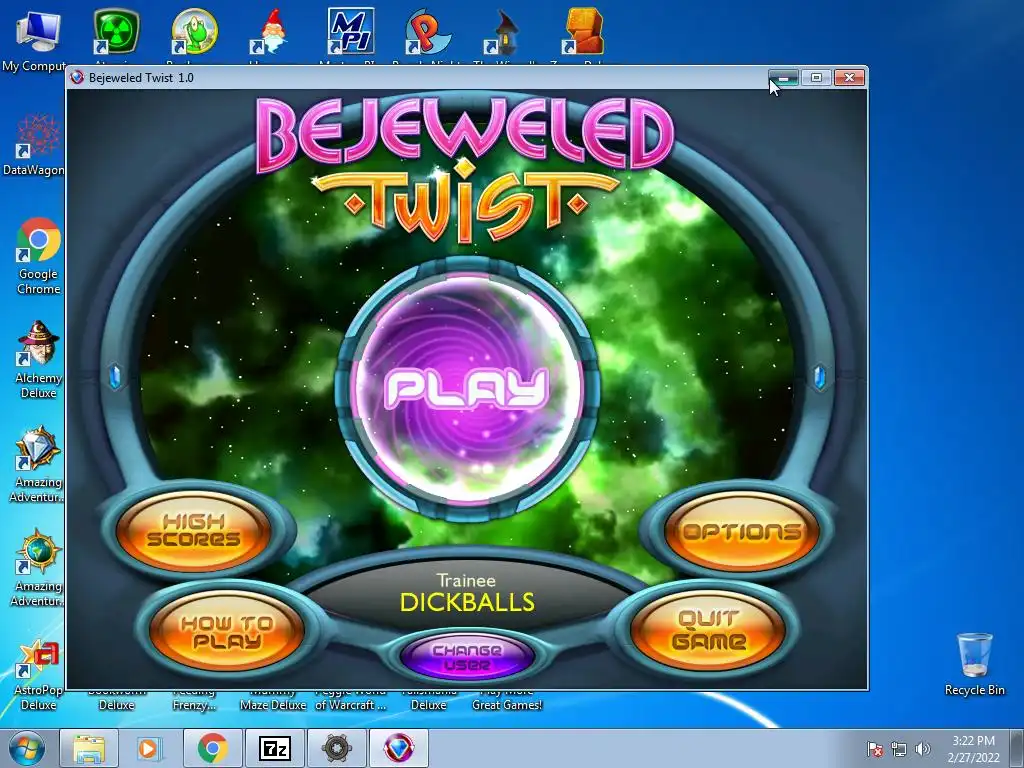Select the Amazing Adventures diamond-star shortcut
The height and width of the screenshot is (768, 1024).
37,464
